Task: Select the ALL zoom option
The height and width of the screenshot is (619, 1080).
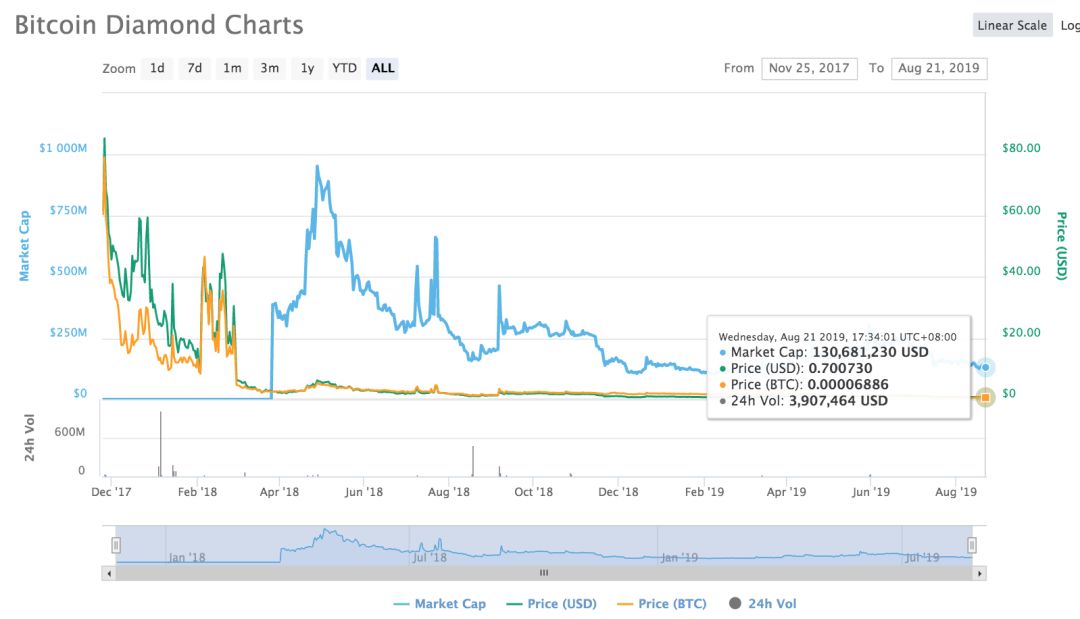Action: tap(383, 68)
